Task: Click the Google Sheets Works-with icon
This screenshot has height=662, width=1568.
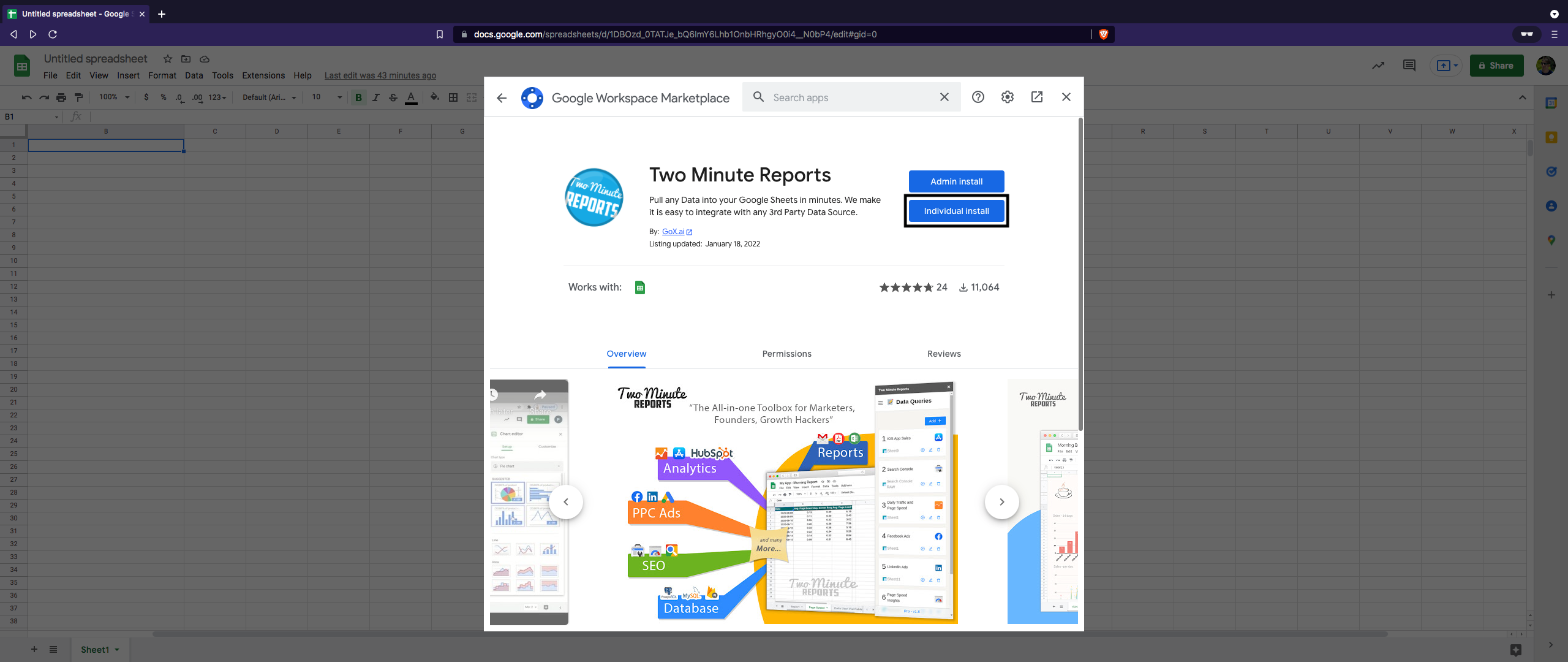Action: 640,287
